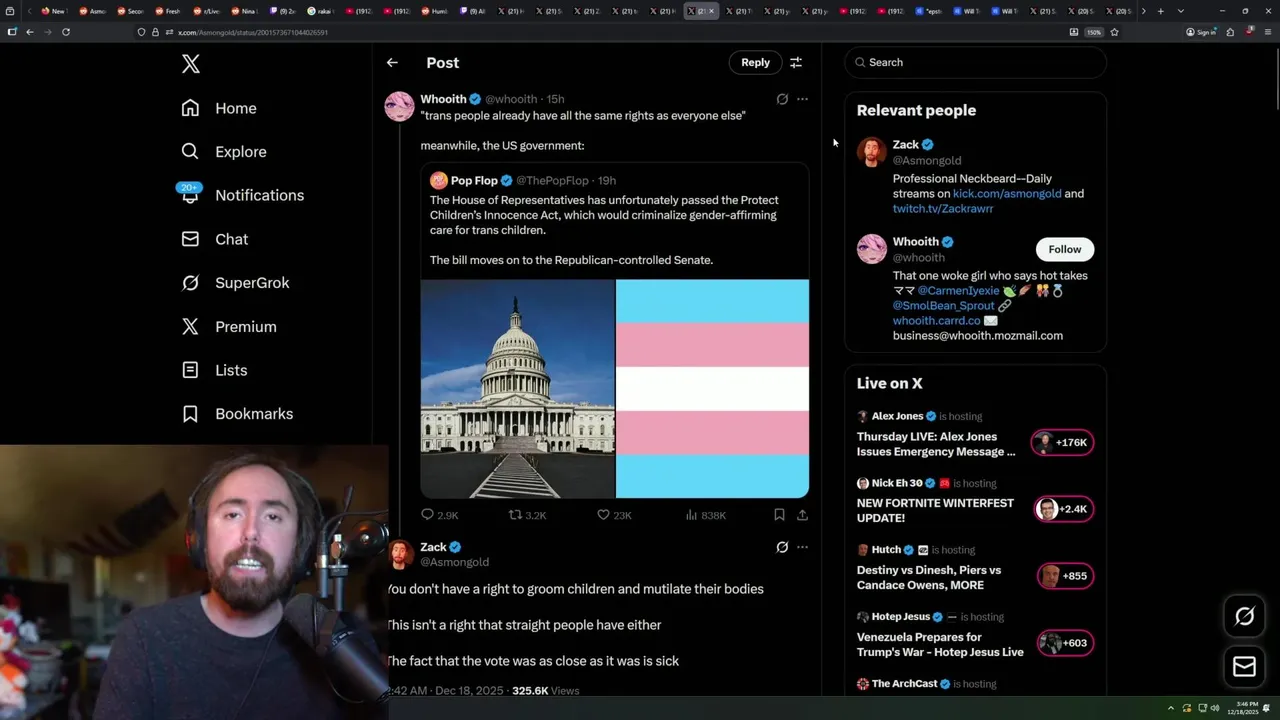Switch to the 'Nina' tab
Screen dimensions: 1280x720
coord(243,11)
